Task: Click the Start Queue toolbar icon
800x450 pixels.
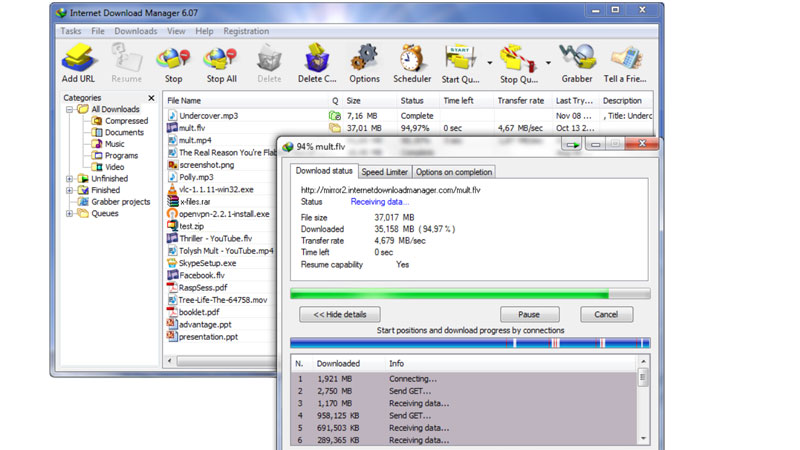Action: click(460, 64)
